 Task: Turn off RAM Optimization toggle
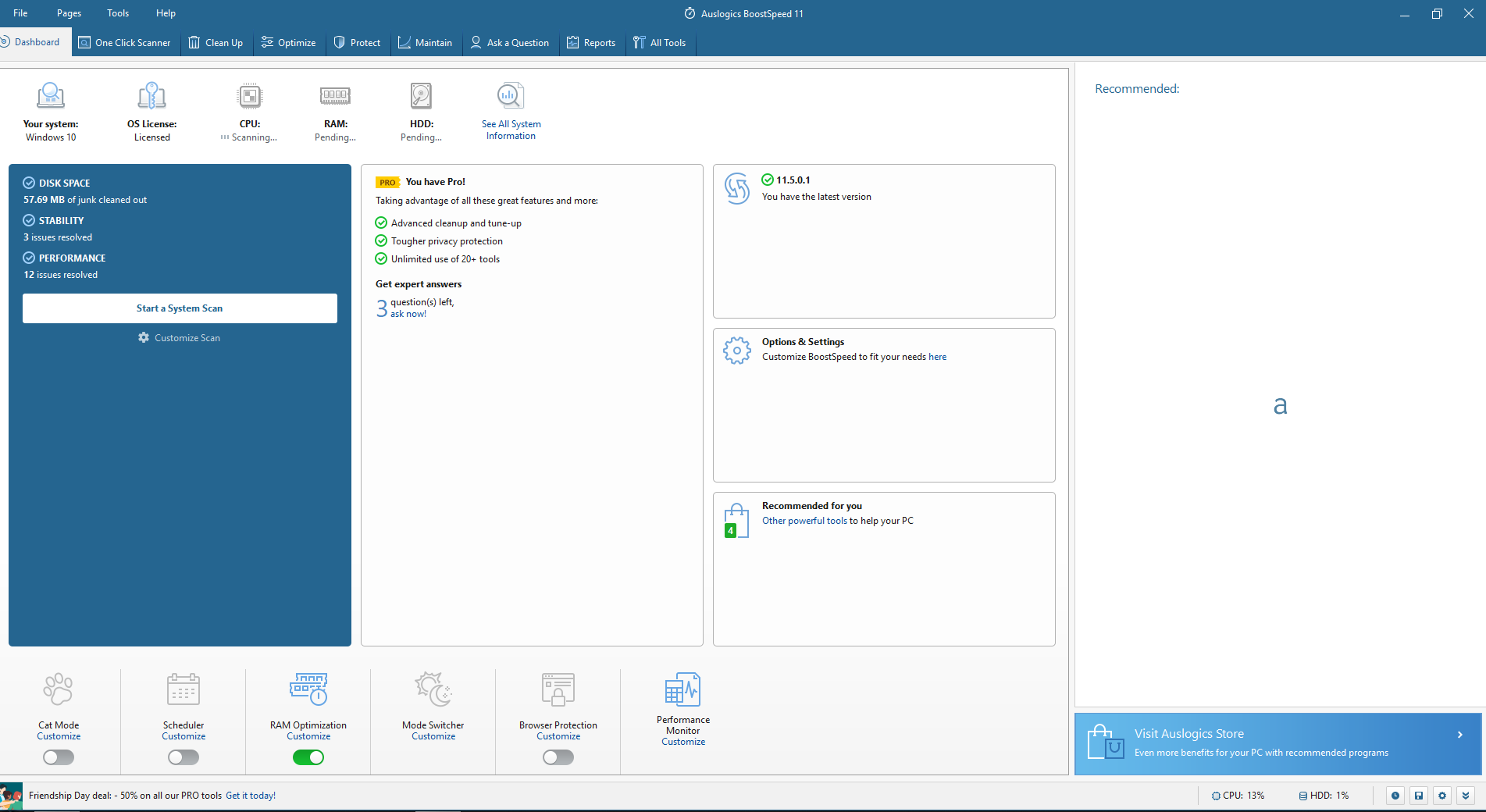tap(308, 757)
